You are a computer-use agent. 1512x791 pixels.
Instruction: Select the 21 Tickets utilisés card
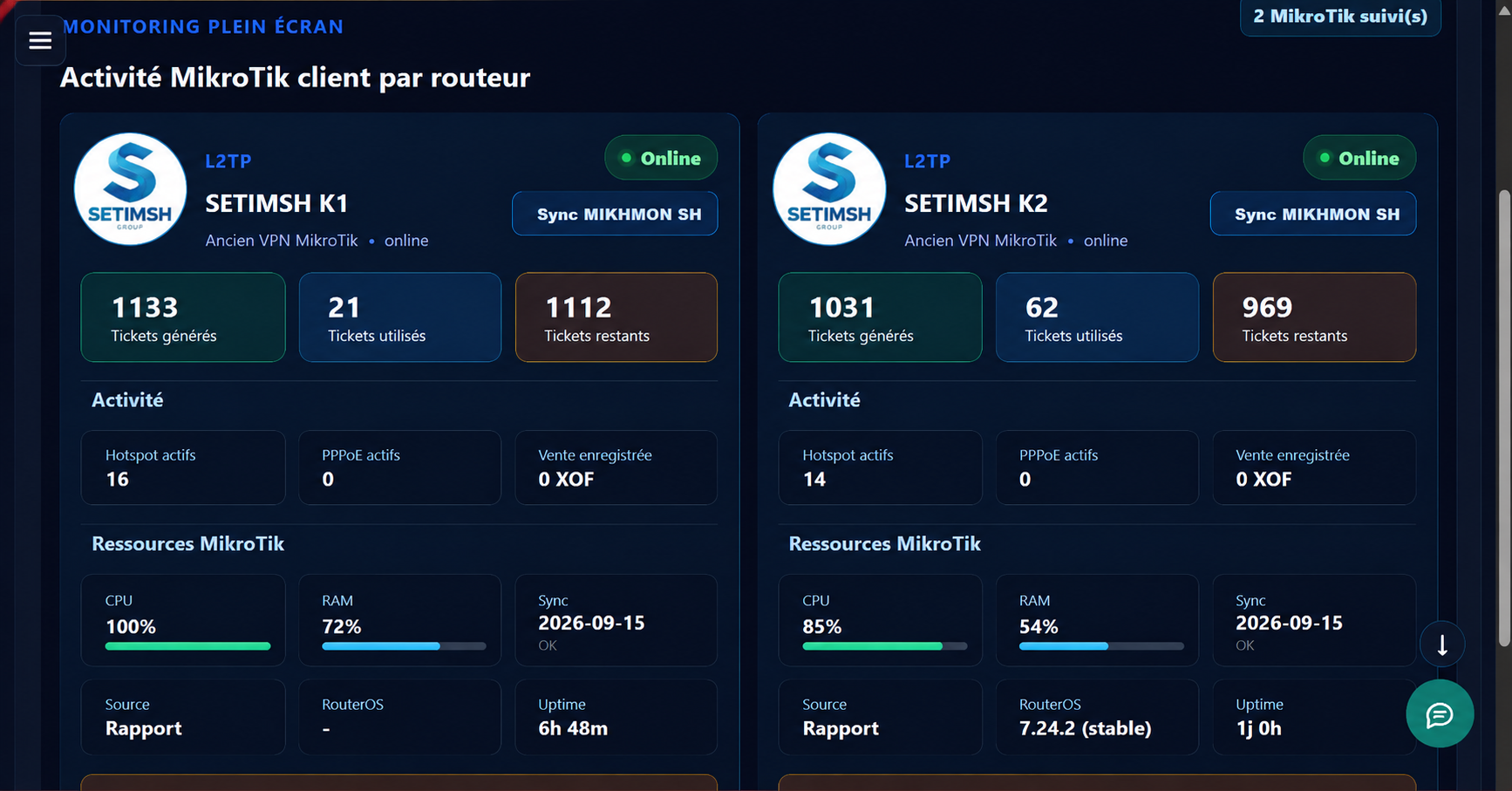coord(400,317)
